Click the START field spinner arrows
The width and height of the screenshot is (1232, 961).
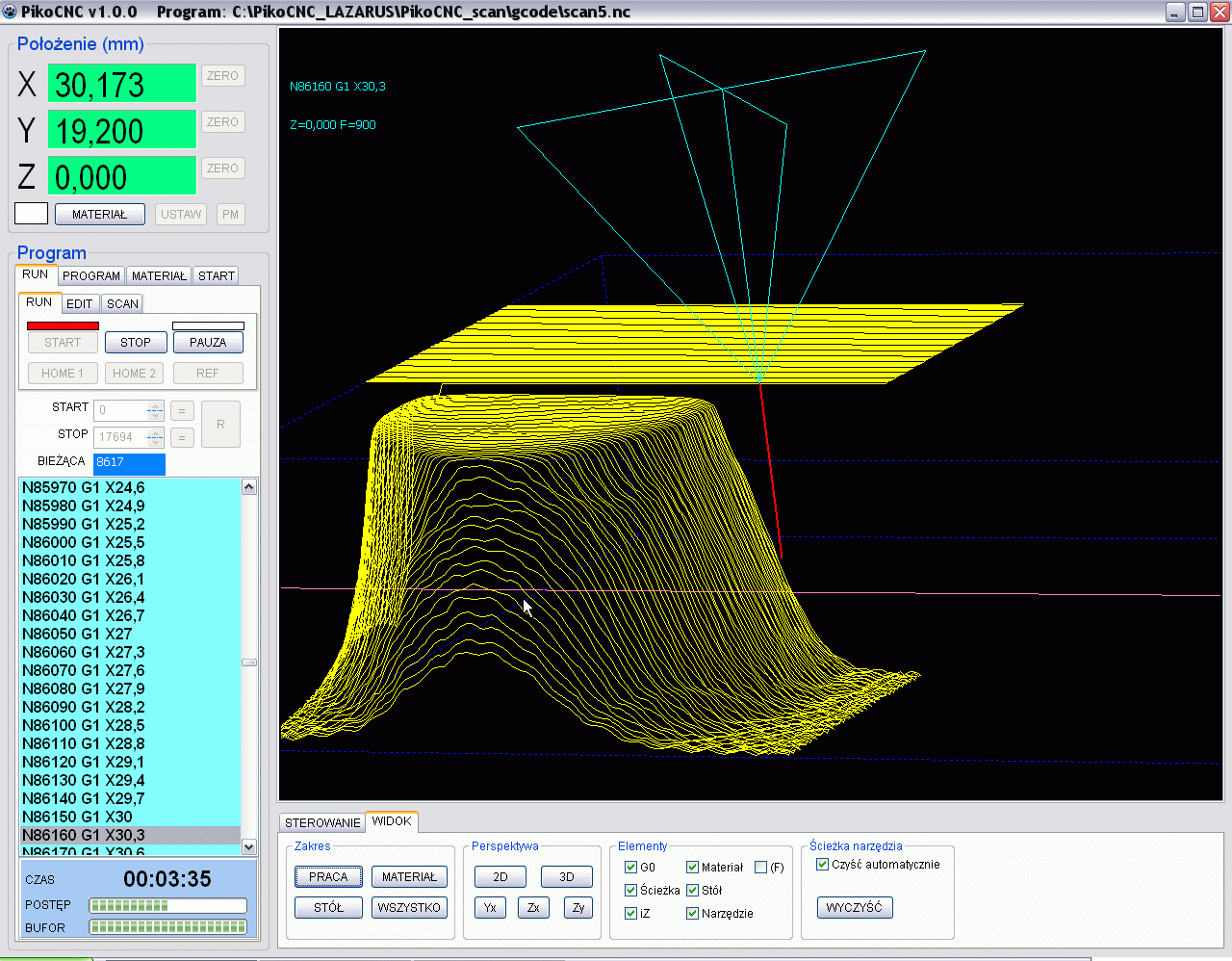point(155,410)
